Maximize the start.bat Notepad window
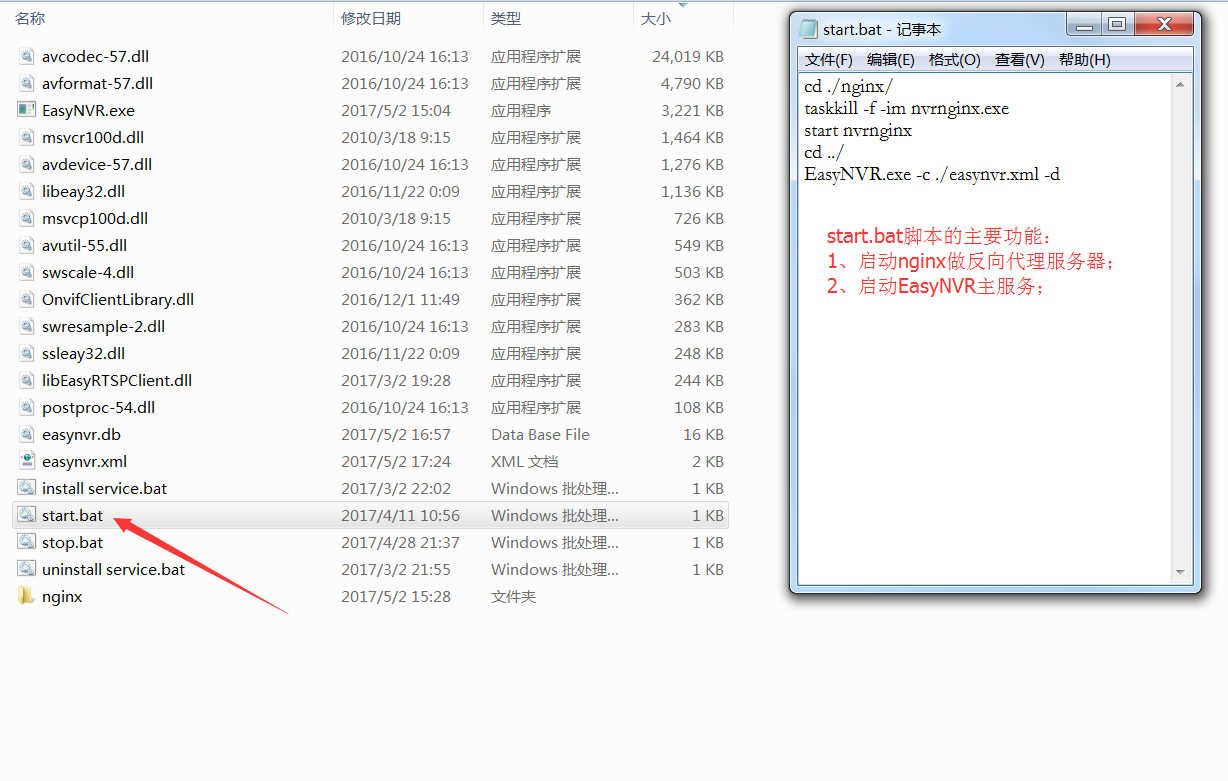The height and width of the screenshot is (781, 1228). (1117, 25)
